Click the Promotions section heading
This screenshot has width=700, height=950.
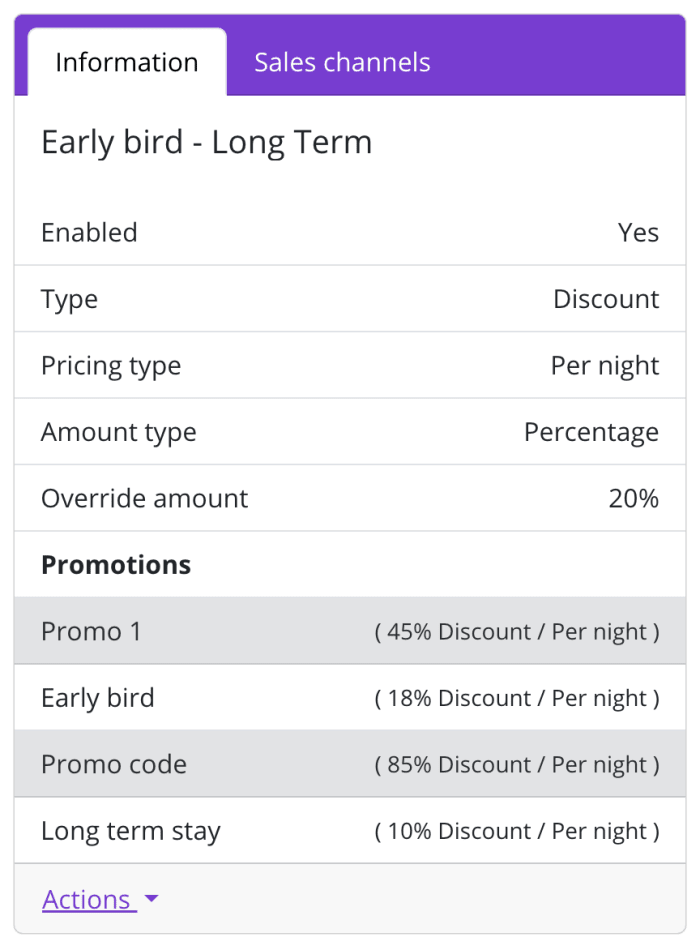[116, 564]
